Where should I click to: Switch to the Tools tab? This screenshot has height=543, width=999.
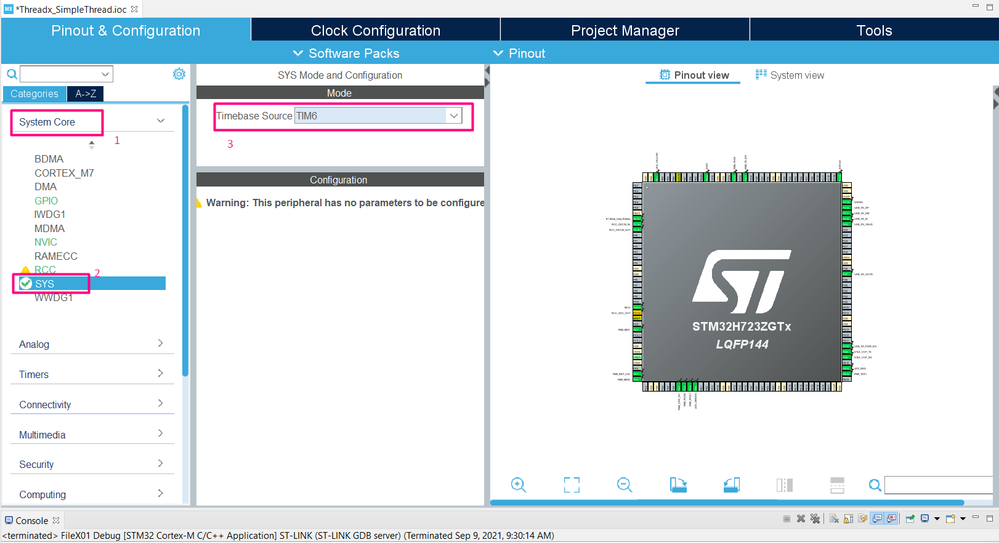pos(874,30)
